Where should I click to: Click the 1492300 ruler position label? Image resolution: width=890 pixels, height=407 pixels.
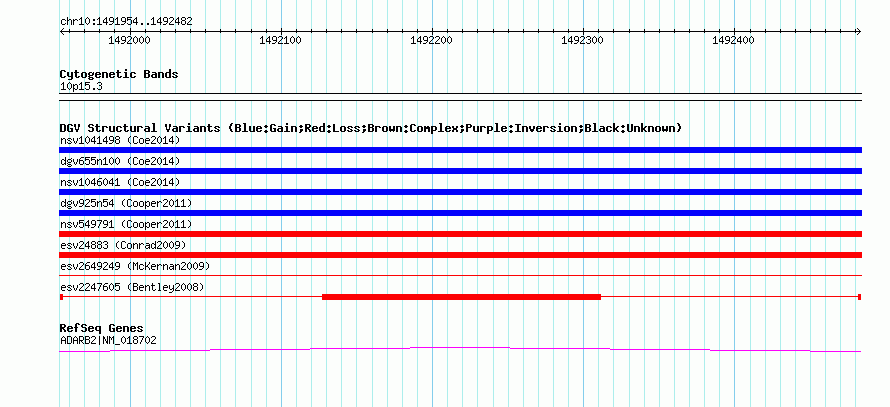click(x=582, y=40)
